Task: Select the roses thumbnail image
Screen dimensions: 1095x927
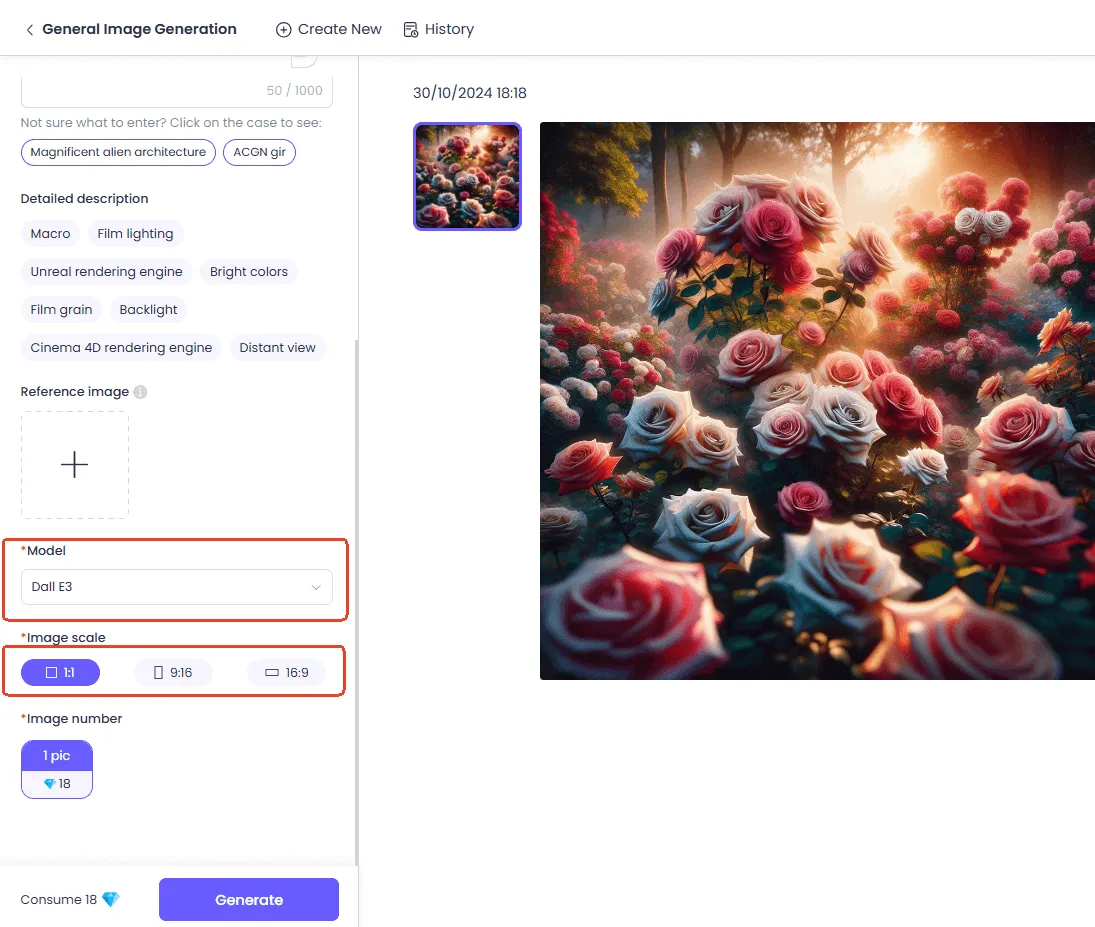Action: click(467, 176)
